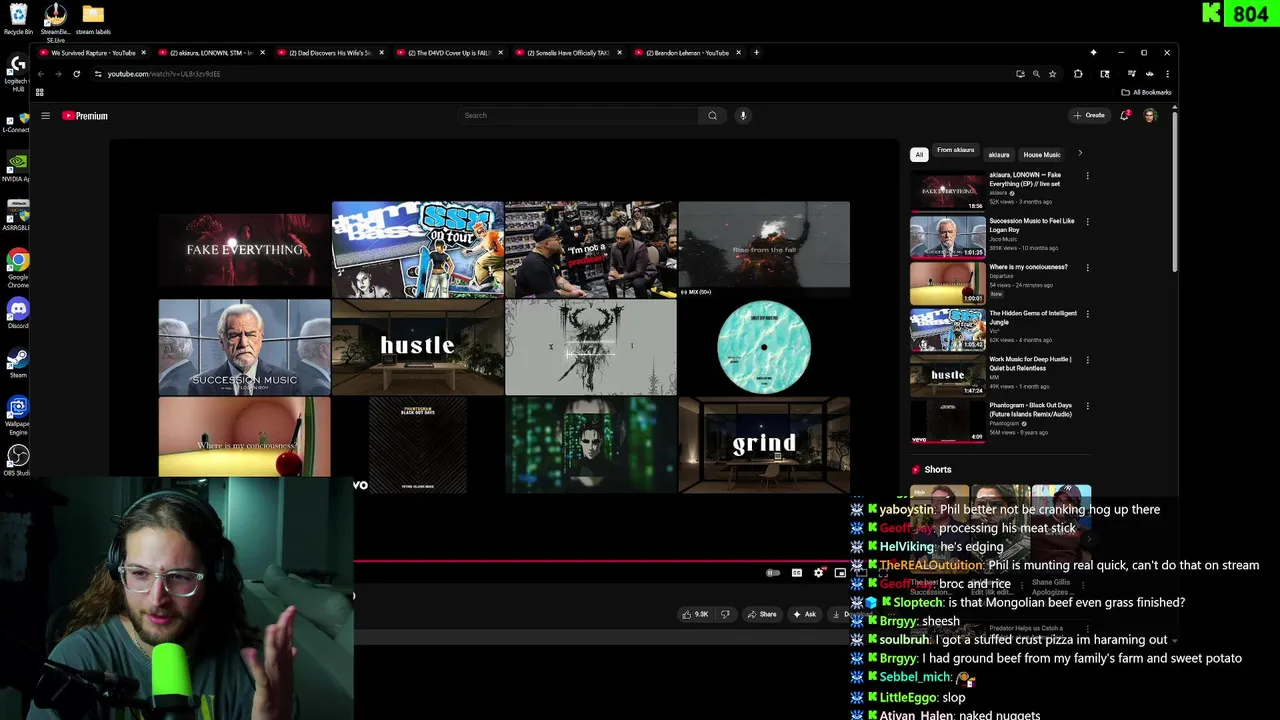This screenshot has height=720, width=1280.
Task: Switch to 'Somalis Have Officially' tab
Action: (x=568, y=53)
